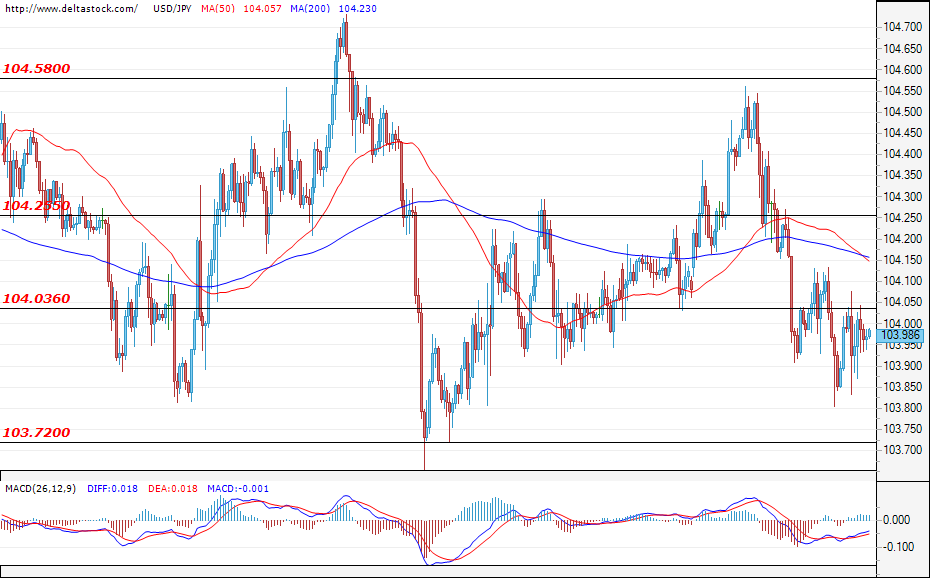Click the 104.300 price axis tick
The width and height of the screenshot is (930, 578).
903,196
